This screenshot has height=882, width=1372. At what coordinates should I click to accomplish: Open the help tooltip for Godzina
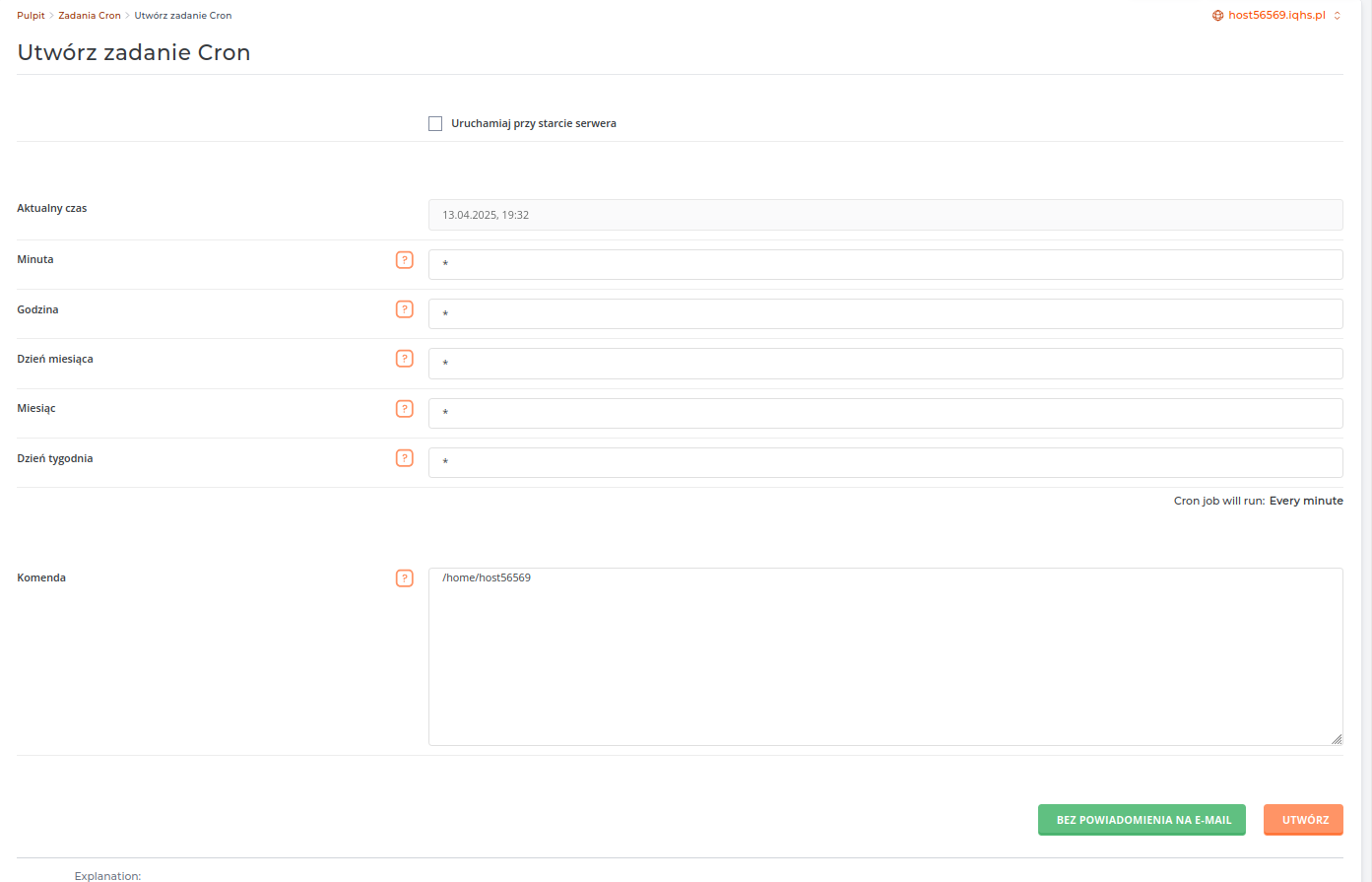pyautogui.click(x=404, y=309)
